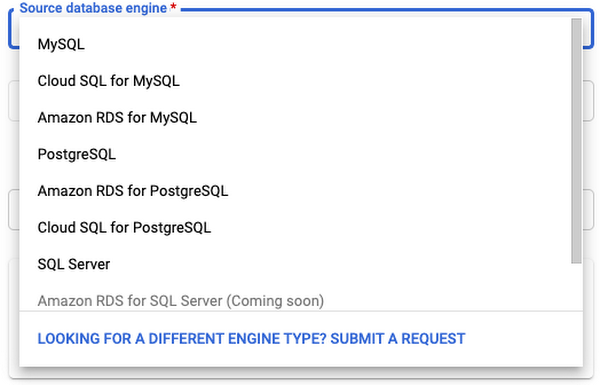Choose Amazon RDS for PostgreSQL
This screenshot has height=385, width=600.
[x=295, y=191]
